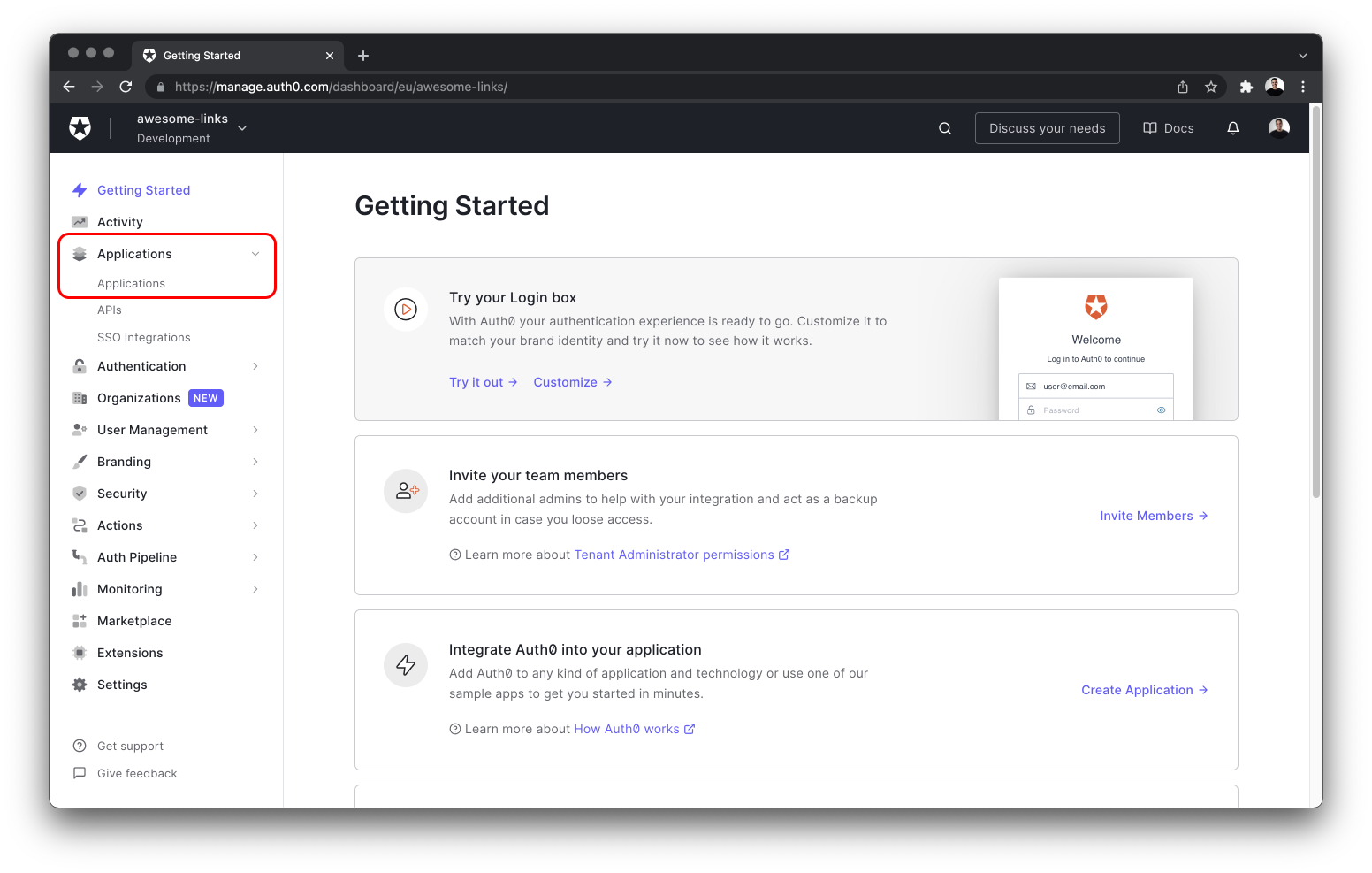Click the play icon next to Try your Login box
This screenshot has width=1372, height=873.
pos(405,310)
